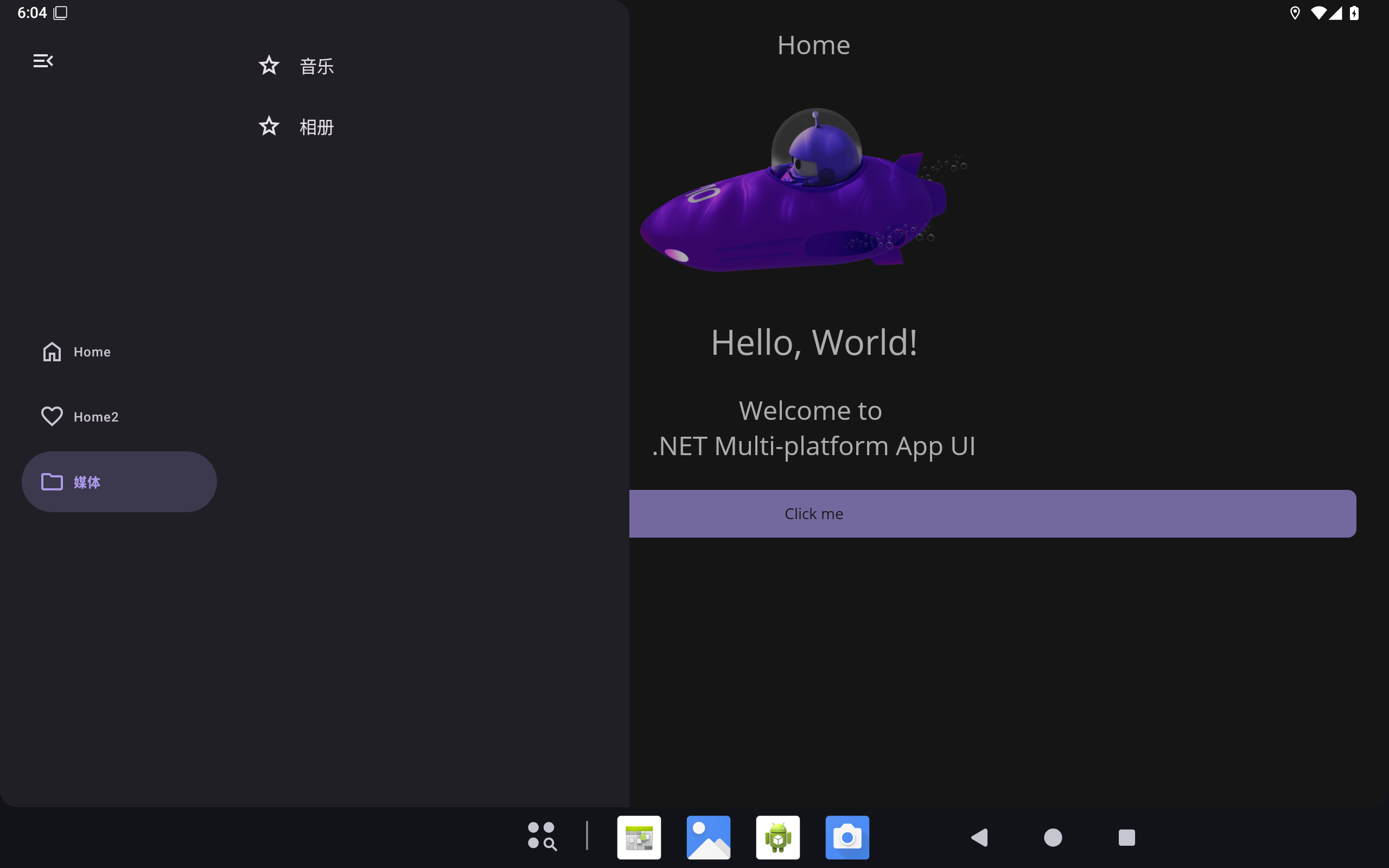The height and width of the screenshot is (868, 1389).
Task: Launch the Calendar app from taskbar
Action: pyautogui.click(x=639, y=837)
